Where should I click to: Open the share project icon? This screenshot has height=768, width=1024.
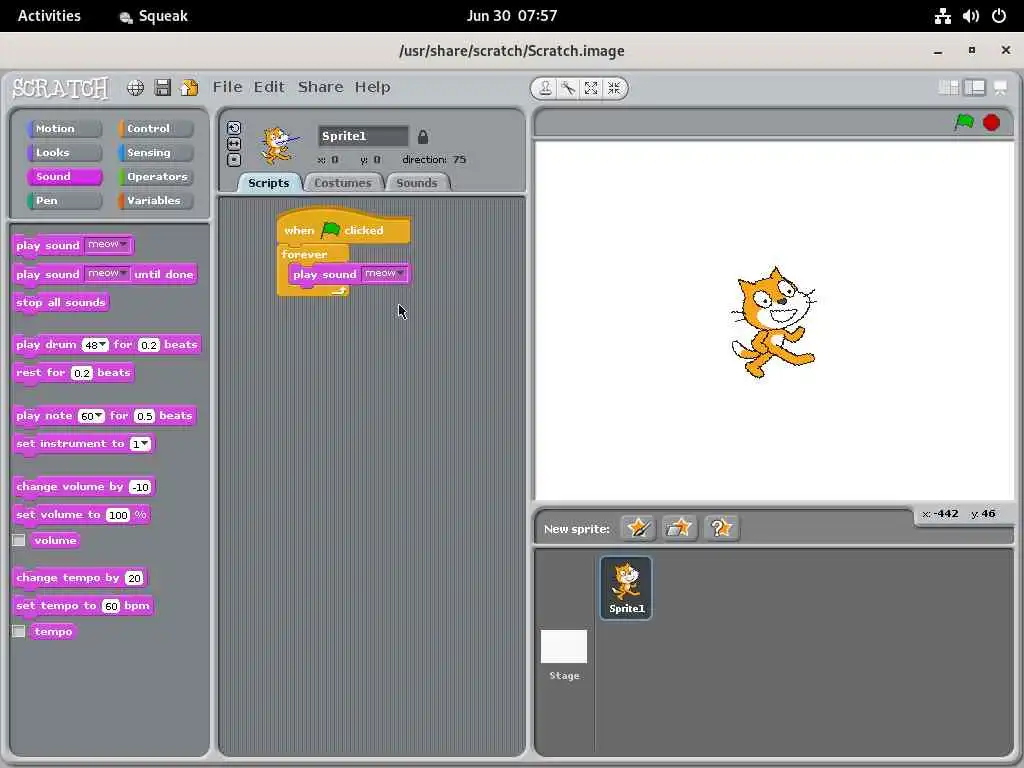[x=189, y=88]
